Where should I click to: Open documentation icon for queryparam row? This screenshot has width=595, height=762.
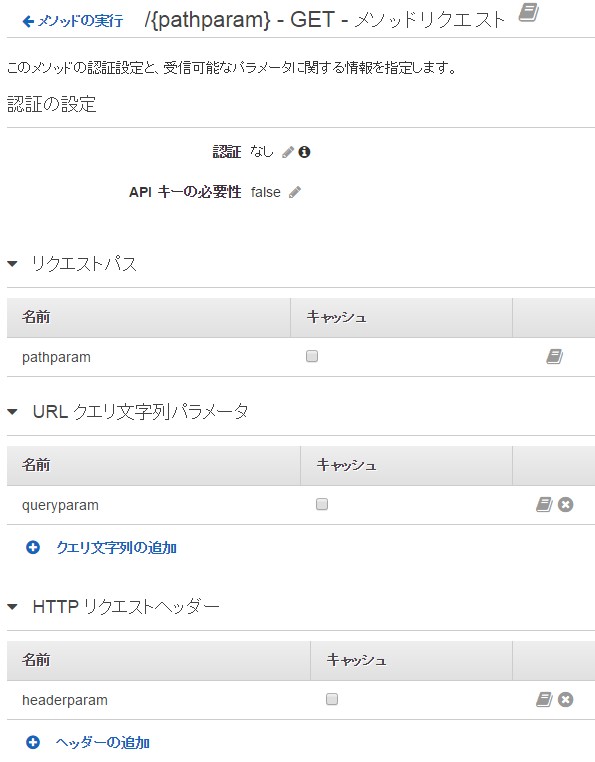click(544, 504)
